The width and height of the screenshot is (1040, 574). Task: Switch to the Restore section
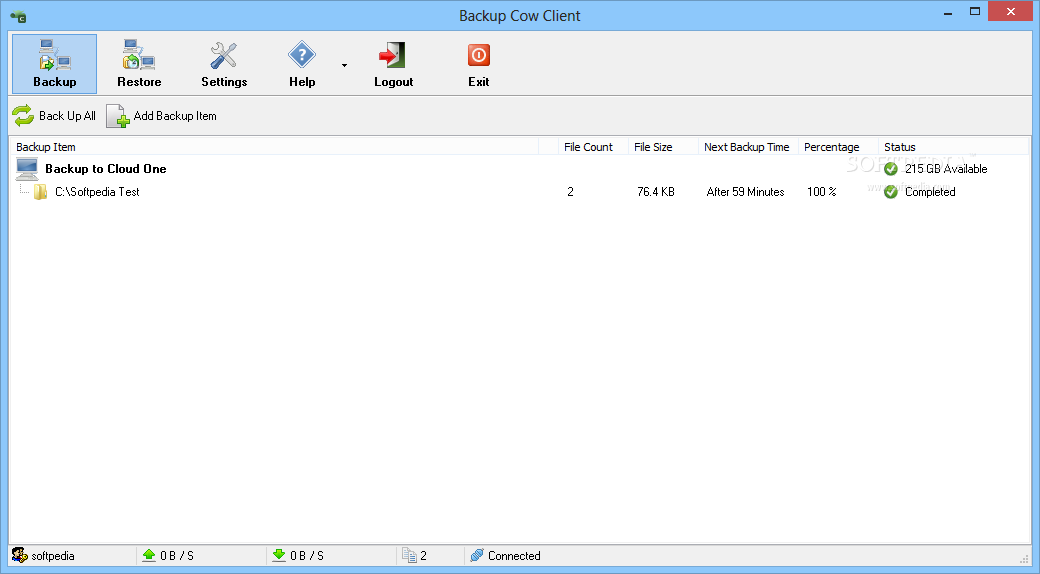139,64
